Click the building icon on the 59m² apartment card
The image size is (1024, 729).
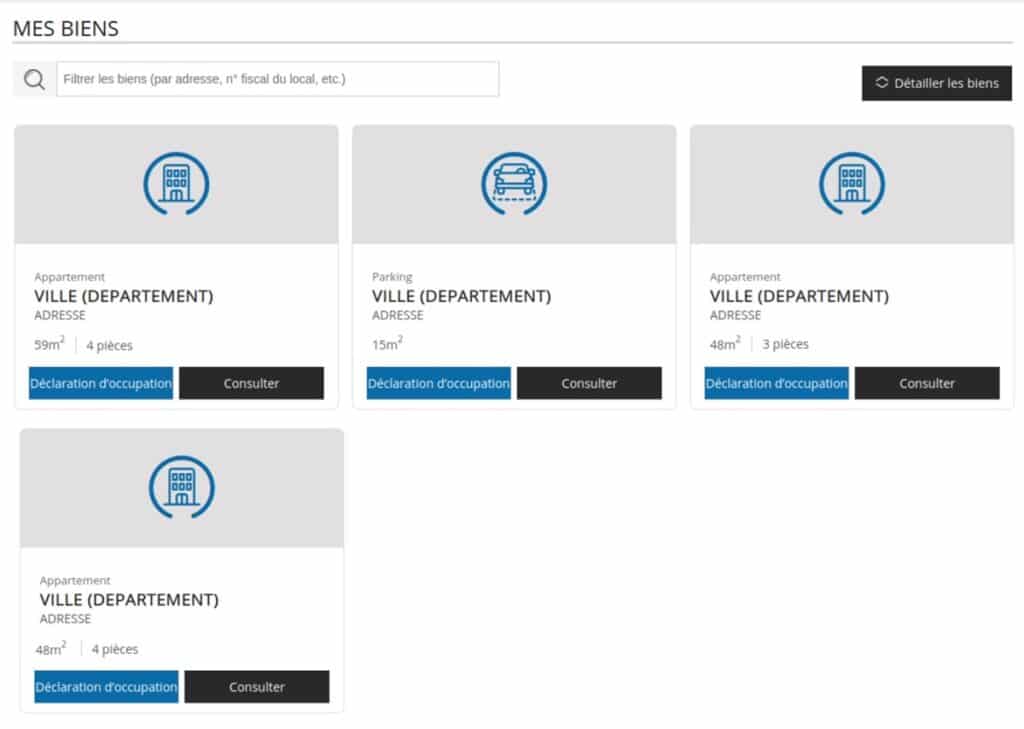(176, 184)
